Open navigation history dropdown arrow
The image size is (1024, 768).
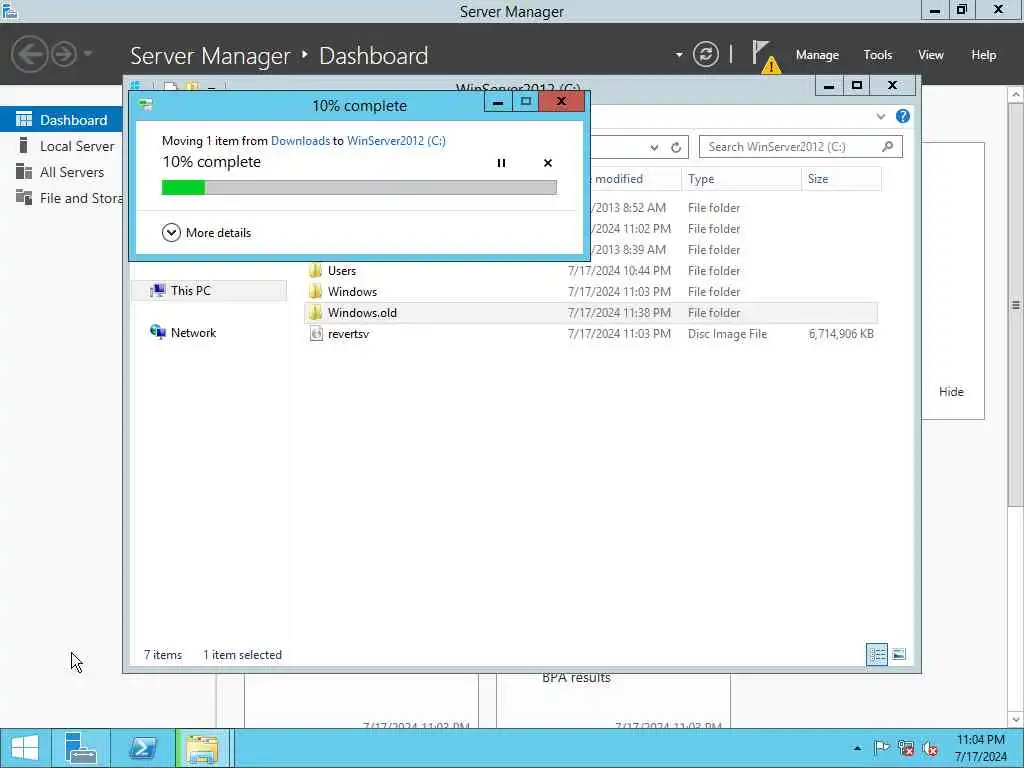tap(88, 54)
